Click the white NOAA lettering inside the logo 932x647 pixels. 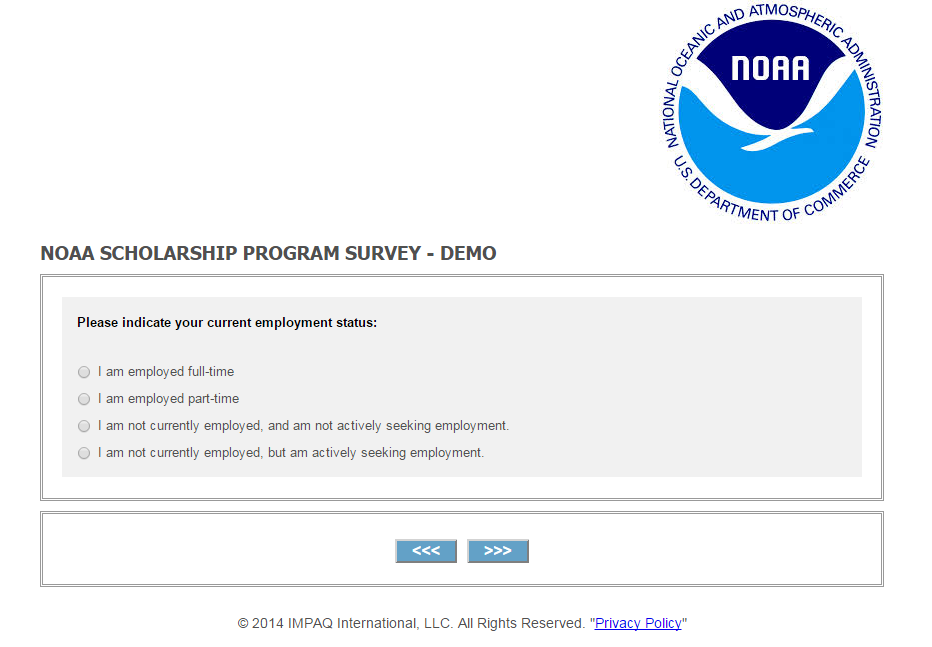click(x=770, y=67)
